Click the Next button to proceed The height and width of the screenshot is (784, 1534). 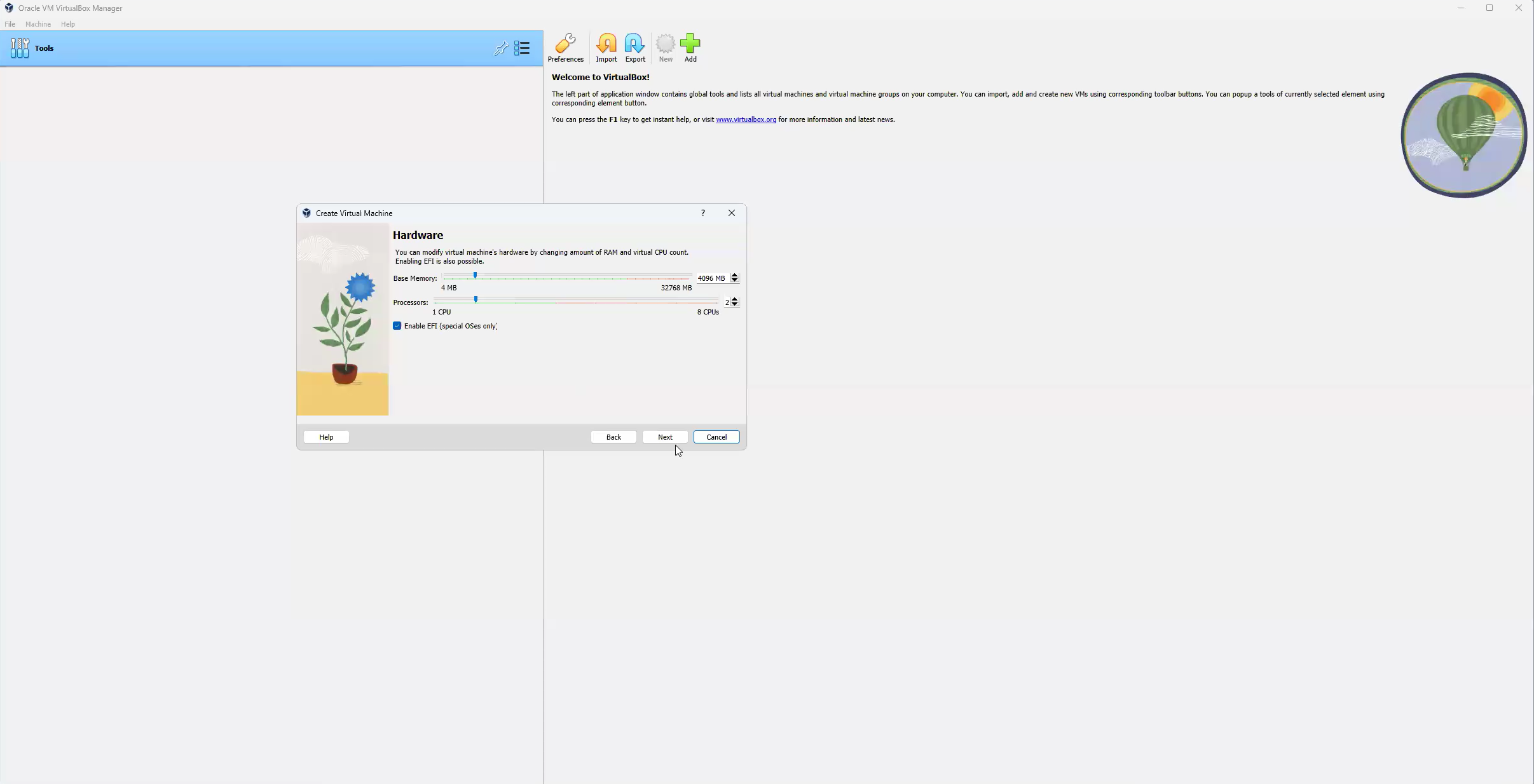[x=664, y=436]
